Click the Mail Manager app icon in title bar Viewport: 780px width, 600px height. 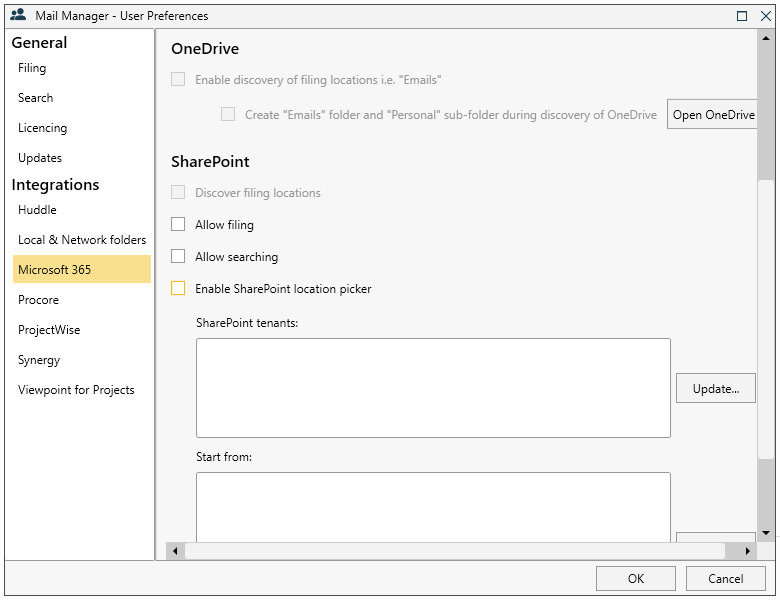coord(17,15)
